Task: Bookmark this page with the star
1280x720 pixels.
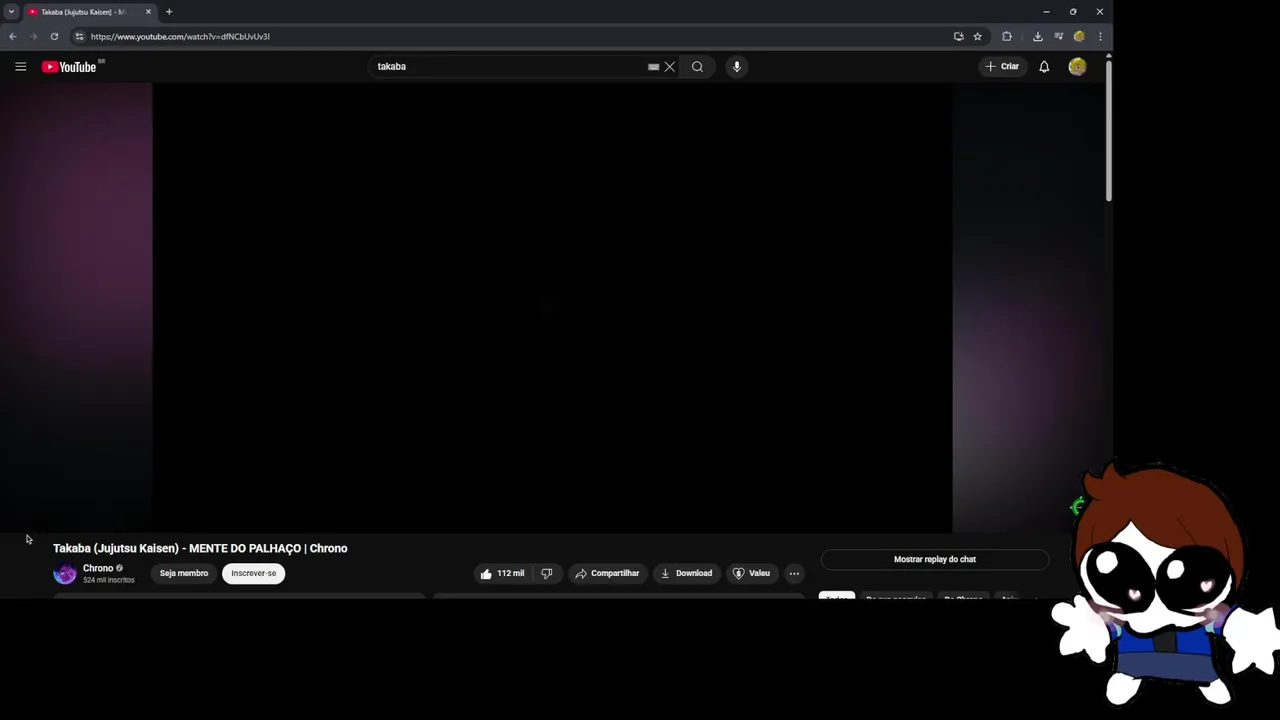Action: click(x=977, y=37)
